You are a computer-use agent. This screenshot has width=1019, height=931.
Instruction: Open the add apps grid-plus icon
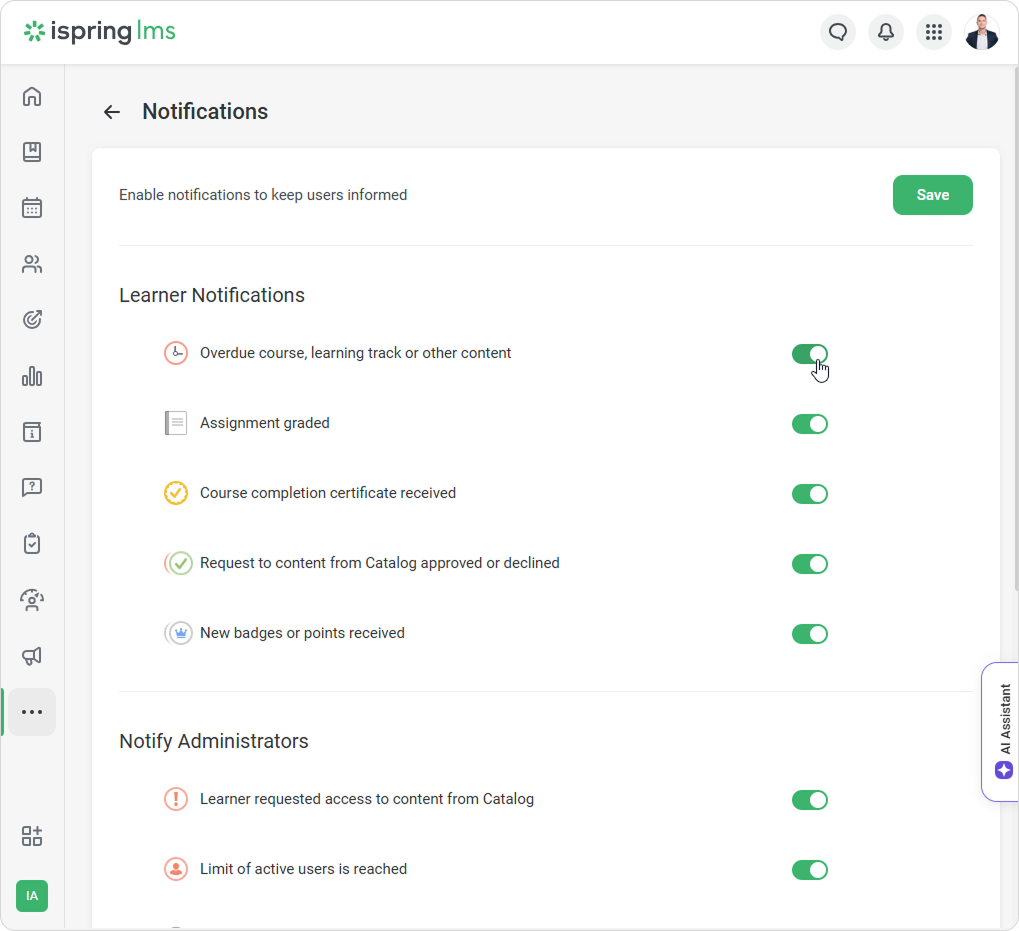click(x=32, y=835)
